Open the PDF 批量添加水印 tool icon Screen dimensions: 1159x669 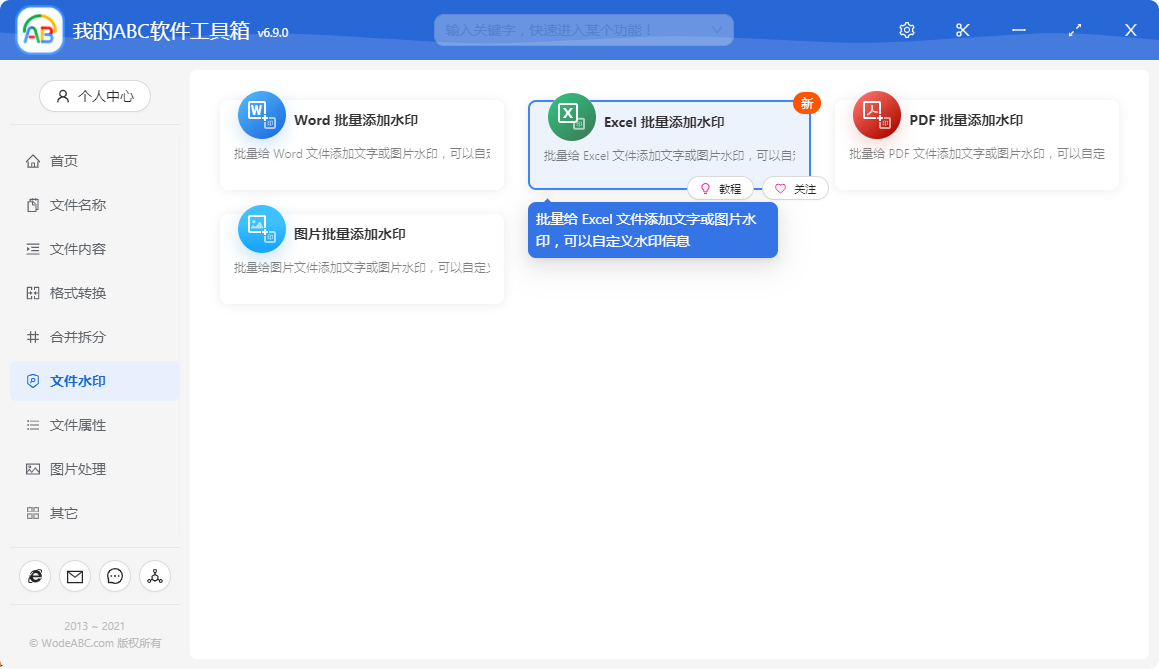click(876, 116)
